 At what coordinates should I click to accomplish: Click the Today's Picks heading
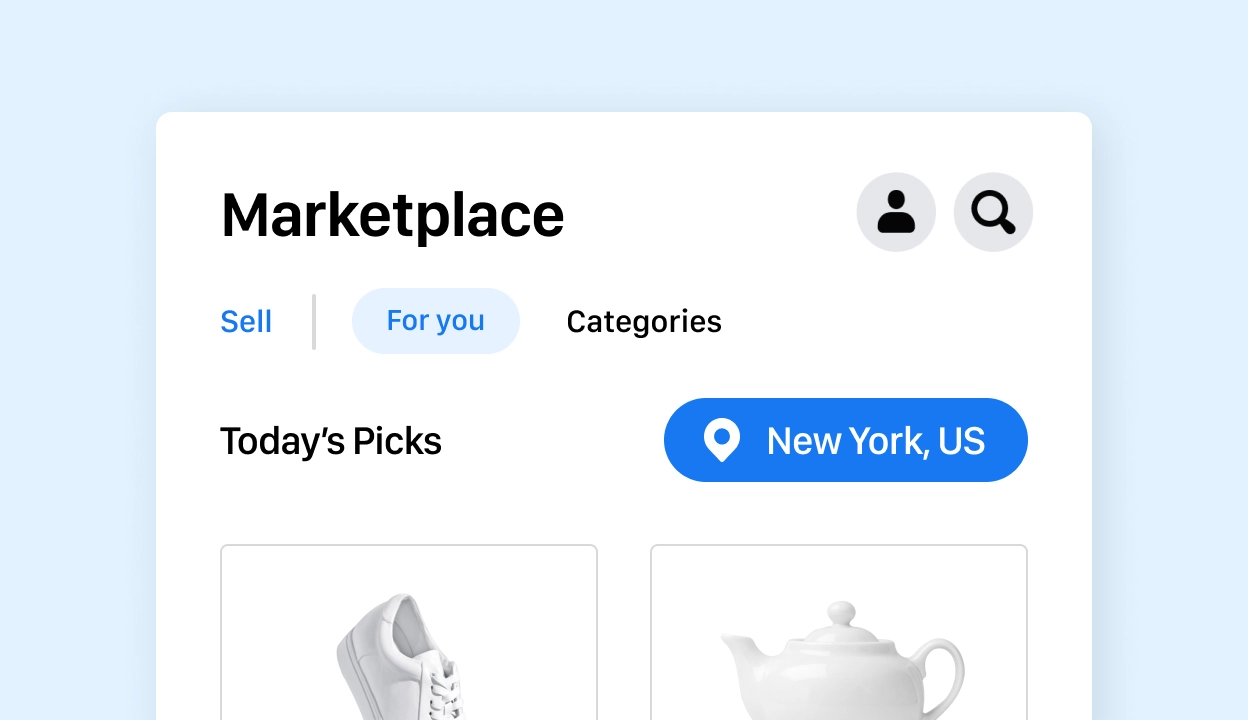pos(331,441)
